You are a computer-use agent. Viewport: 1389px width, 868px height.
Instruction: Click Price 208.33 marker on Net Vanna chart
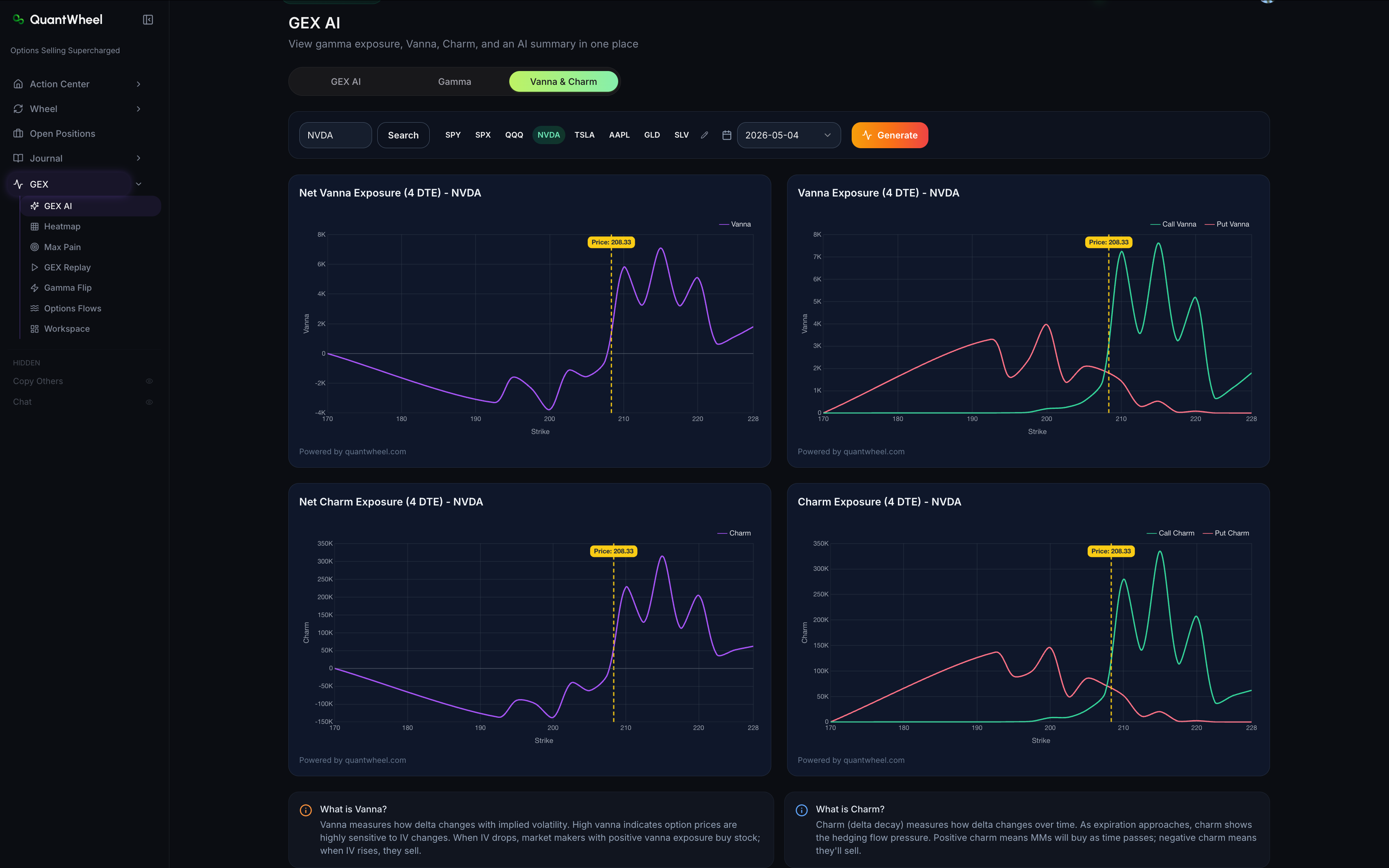pyautogui.click(x=611, y=242)
